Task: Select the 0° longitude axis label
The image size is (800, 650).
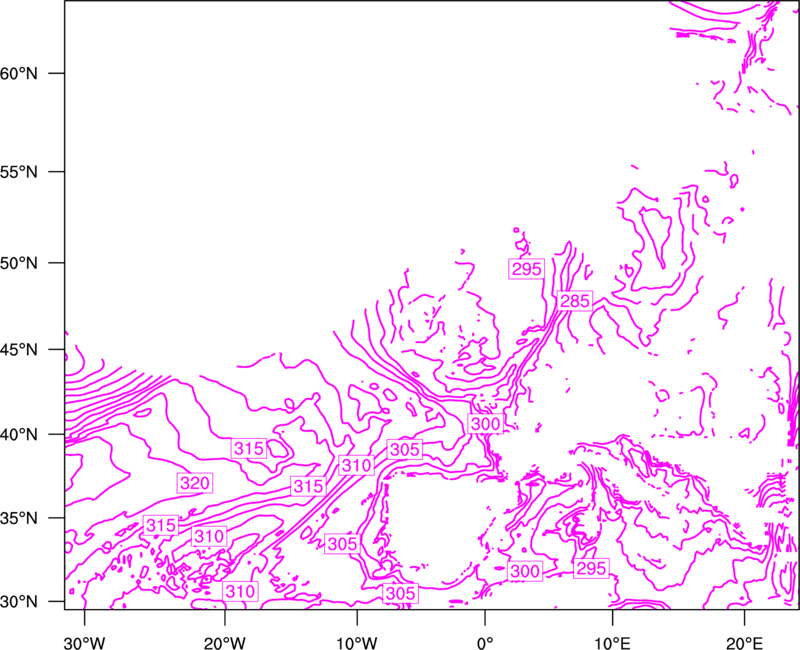Action: click(x=485, y=643)
